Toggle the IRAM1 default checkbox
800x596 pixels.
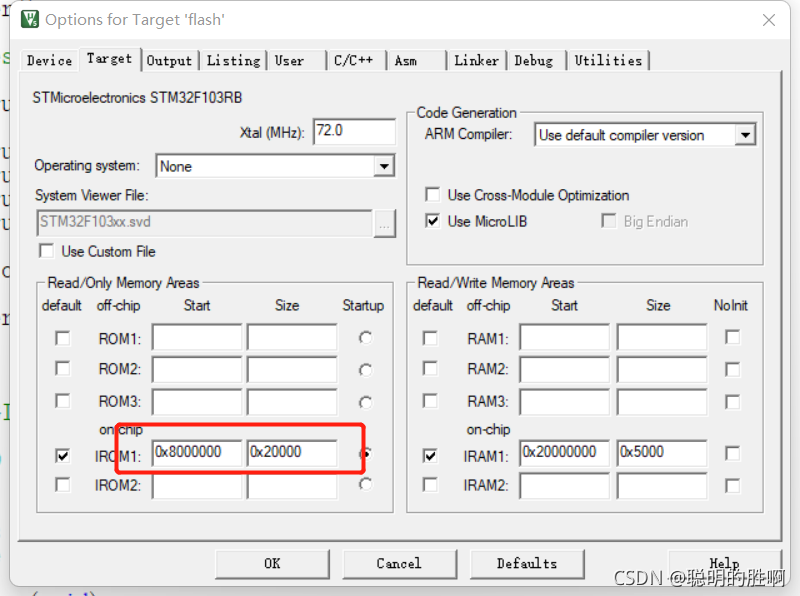coord(430,455)
